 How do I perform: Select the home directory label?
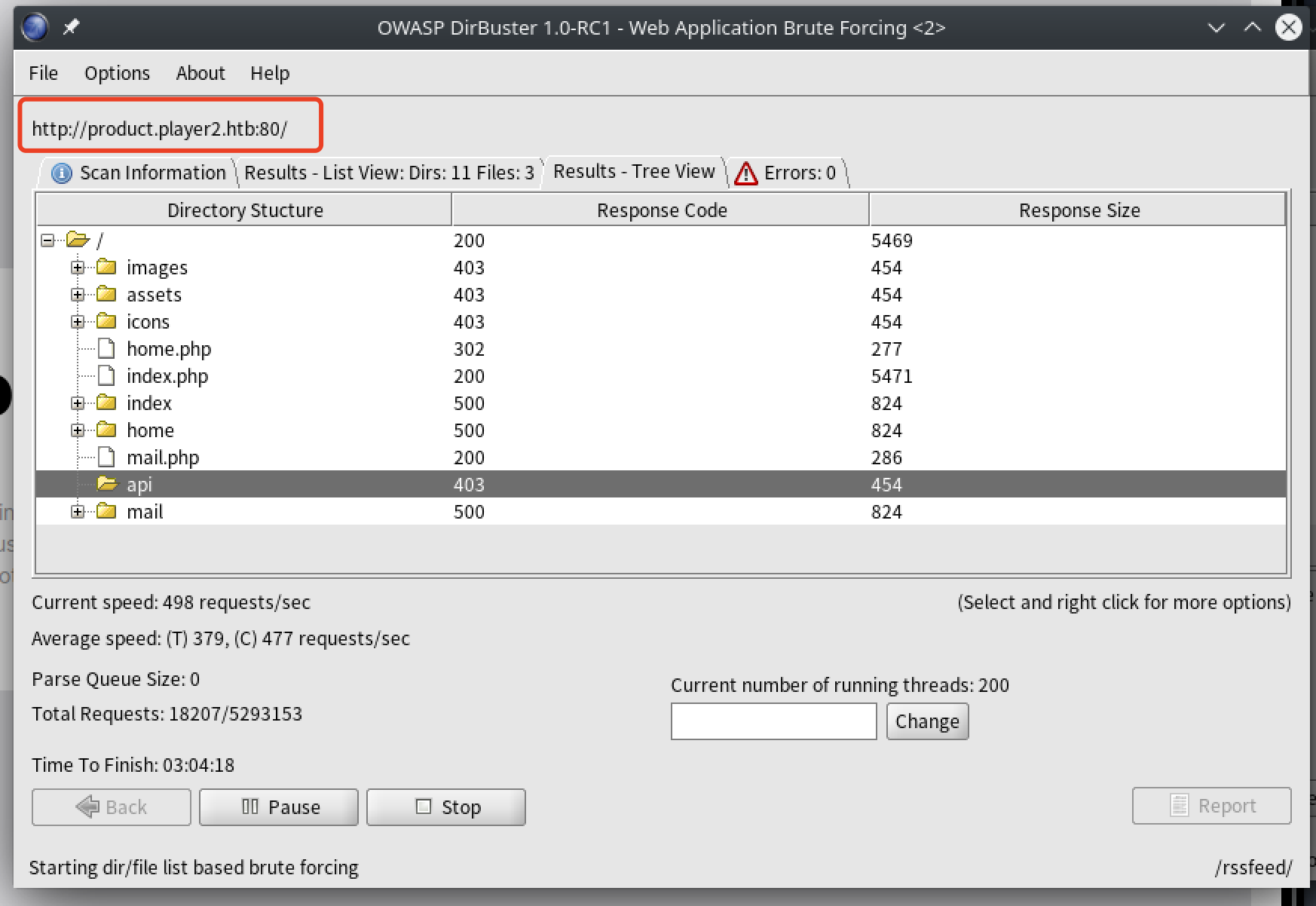150,430
